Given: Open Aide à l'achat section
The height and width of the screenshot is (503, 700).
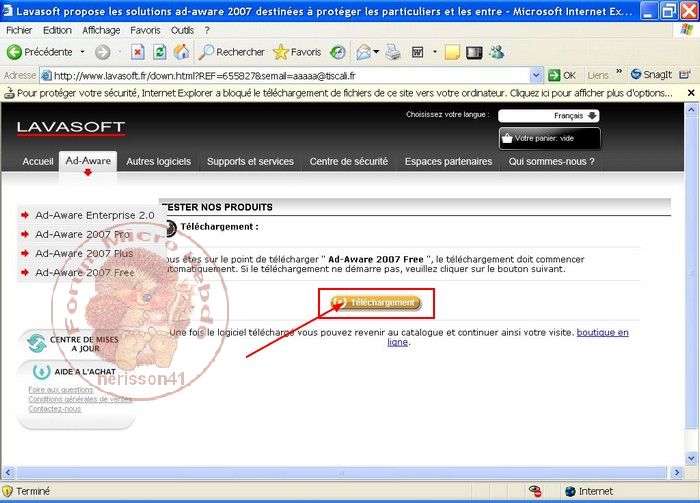Looking at the screenshot, I should click(75, 371).
